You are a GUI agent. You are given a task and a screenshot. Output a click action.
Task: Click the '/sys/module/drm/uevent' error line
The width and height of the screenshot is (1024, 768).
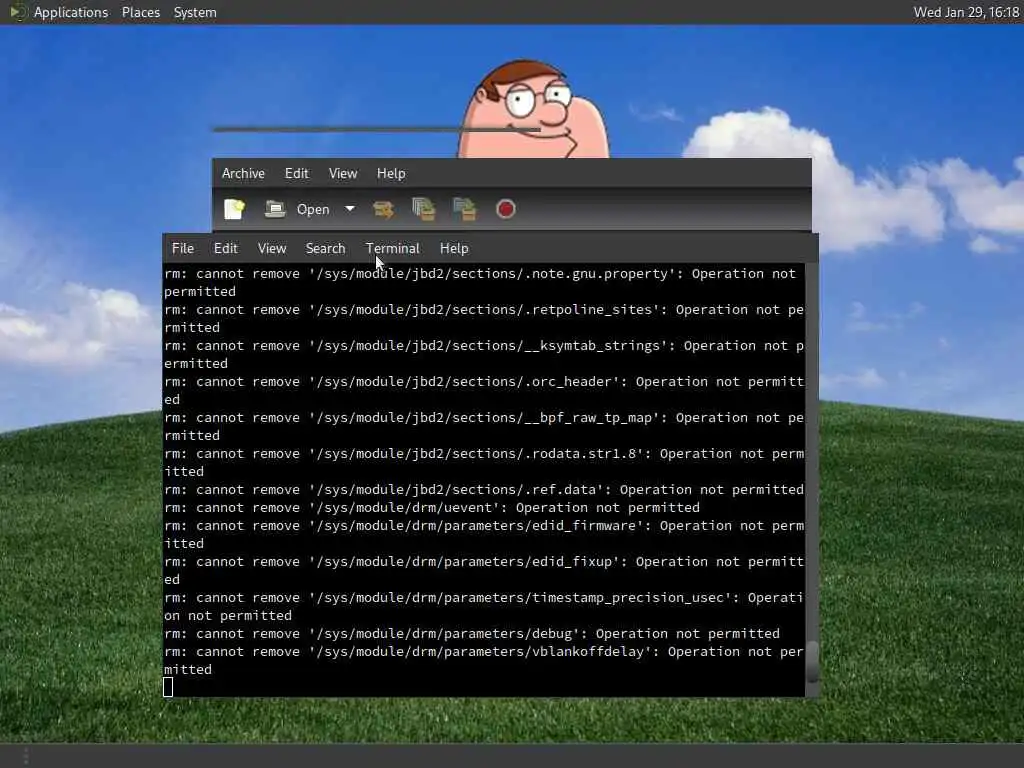point(432,507)
